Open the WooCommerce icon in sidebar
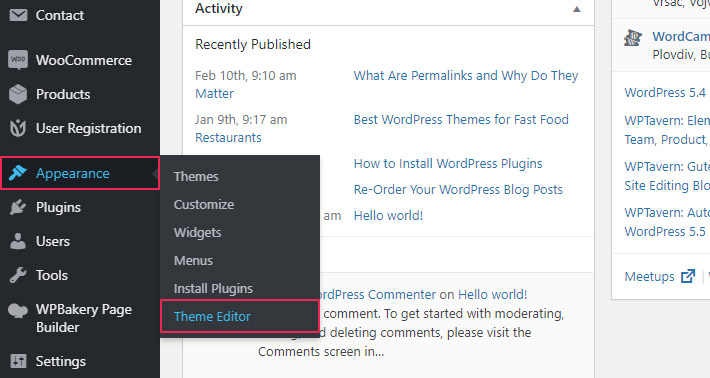Screen dimensions: 710x378 [18, 60]
